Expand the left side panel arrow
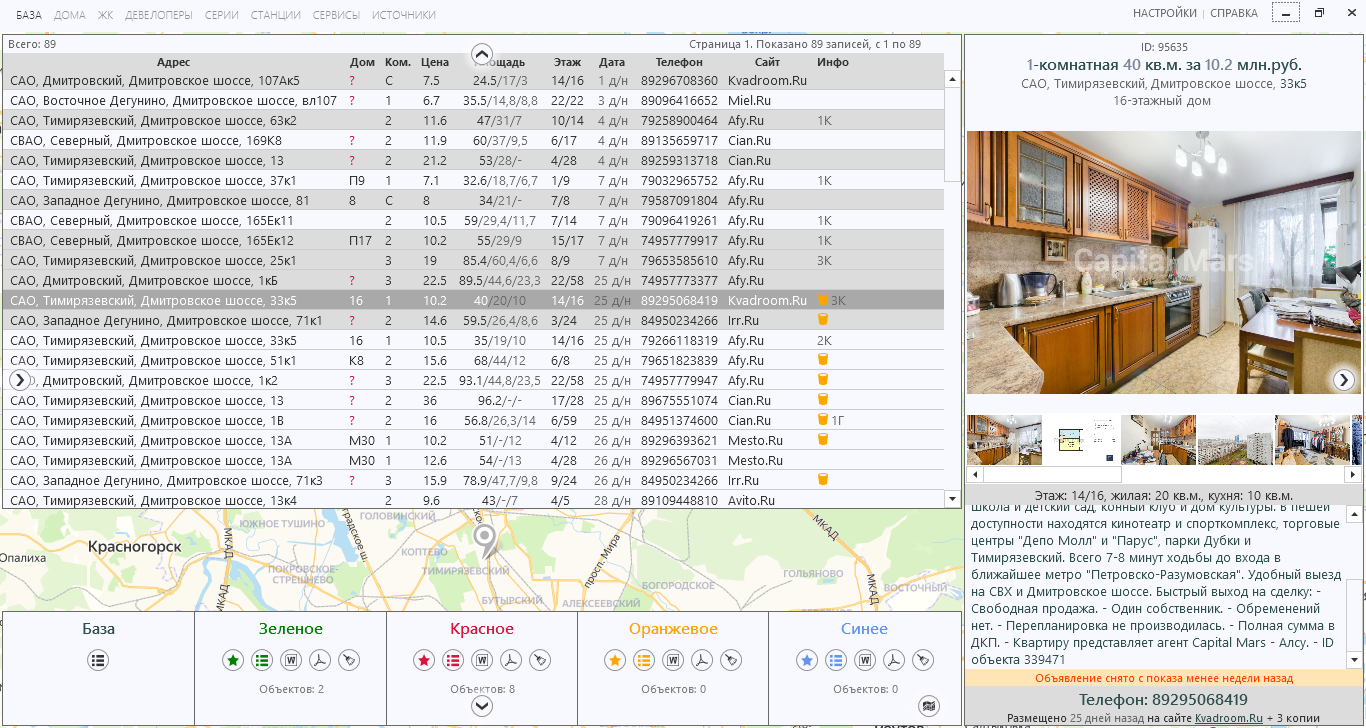Screen dimensions: 1366x728 pyautogui.click(x=19, y=380)
